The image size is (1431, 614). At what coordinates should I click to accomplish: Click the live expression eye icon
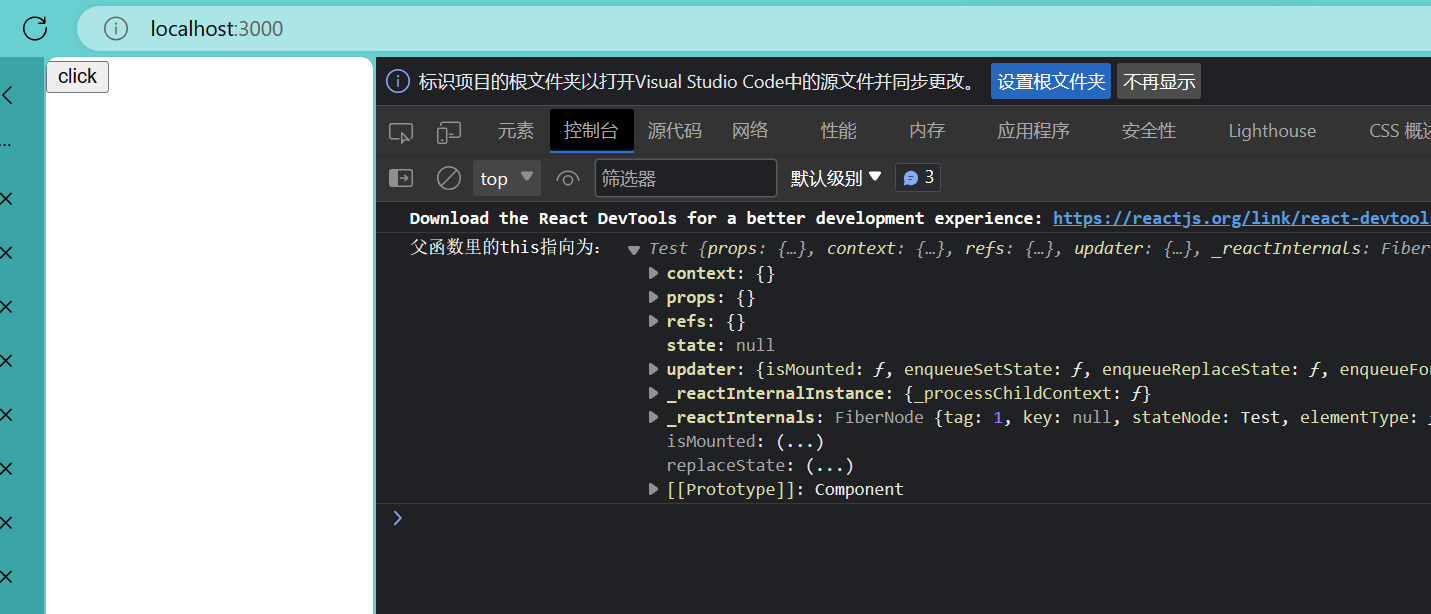[x=568, y=178]
